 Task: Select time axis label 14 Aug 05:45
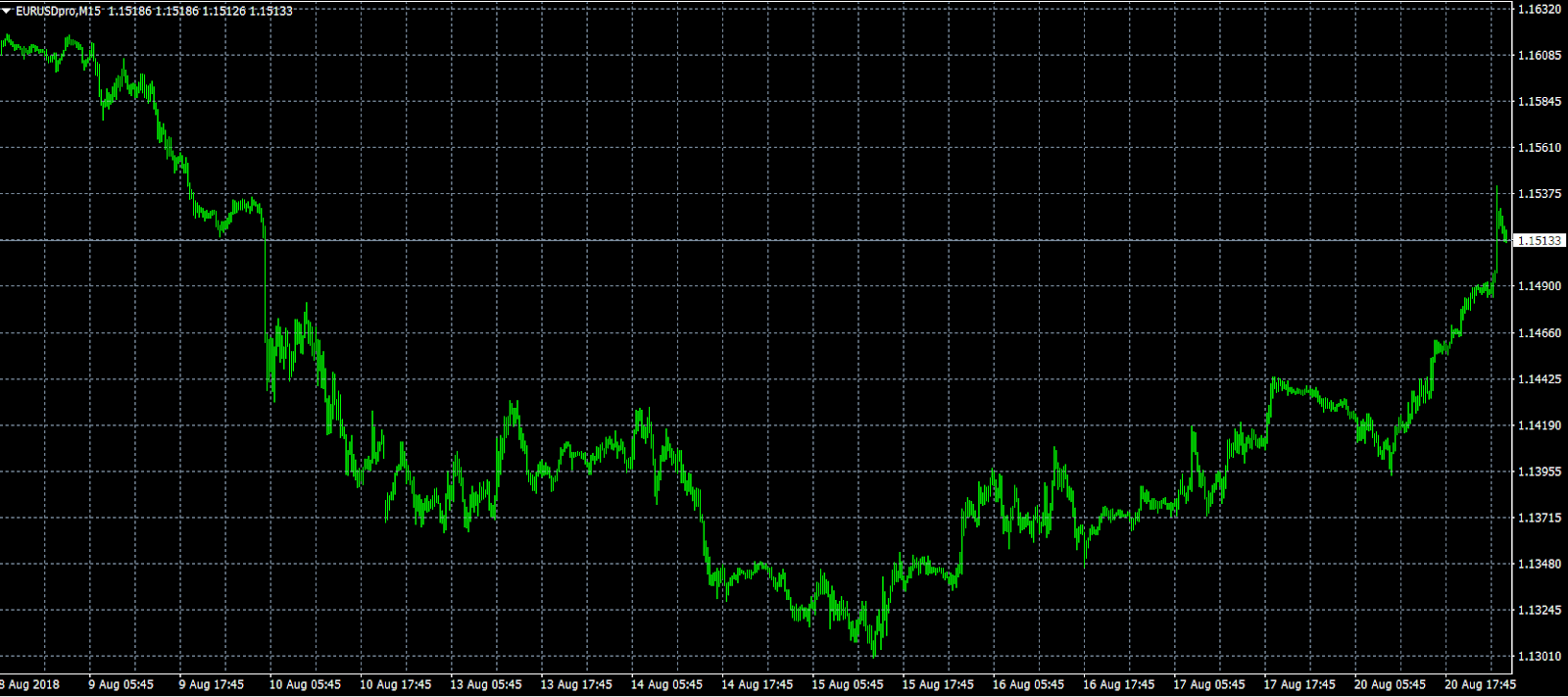(x=666, y=684)
